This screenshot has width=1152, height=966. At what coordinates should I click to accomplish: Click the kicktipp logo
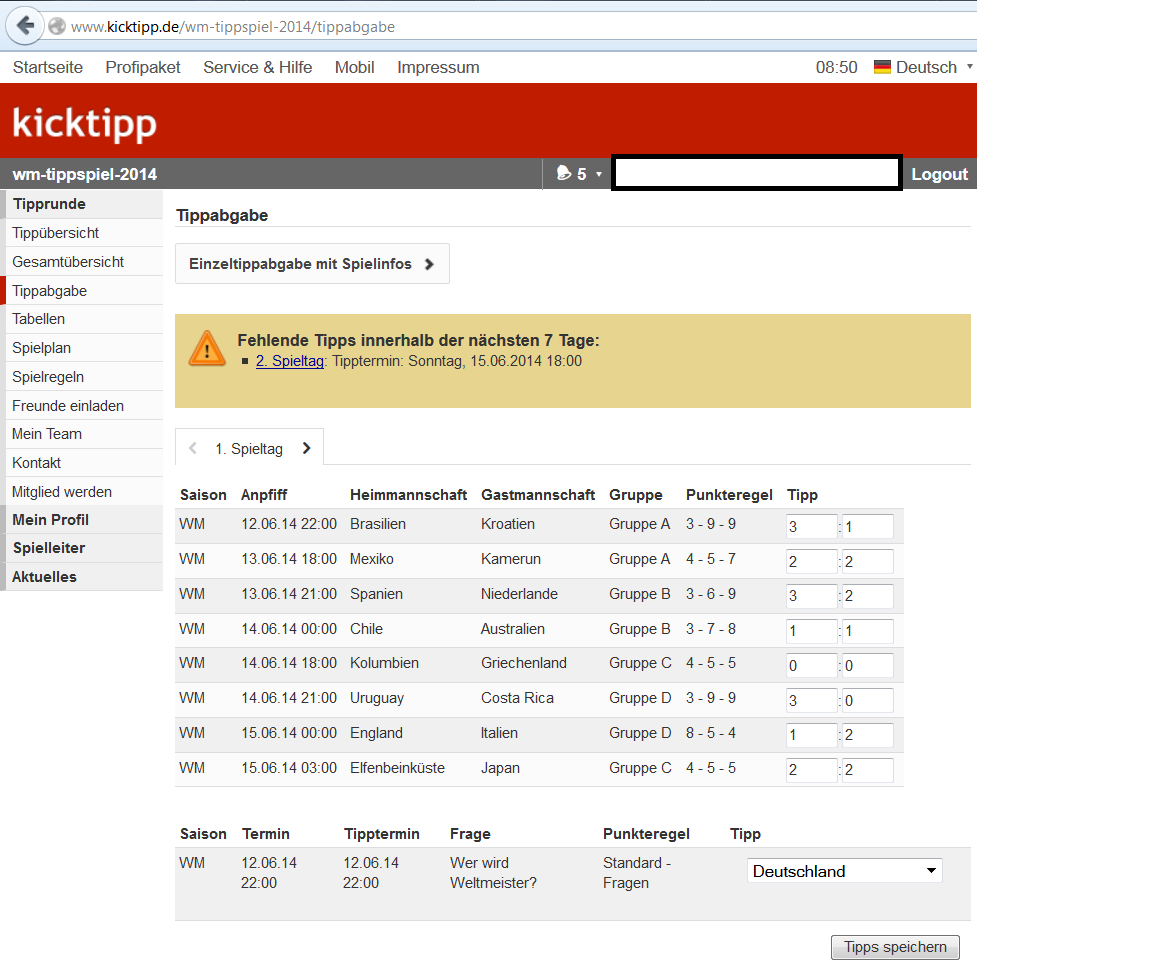(85, 124)
